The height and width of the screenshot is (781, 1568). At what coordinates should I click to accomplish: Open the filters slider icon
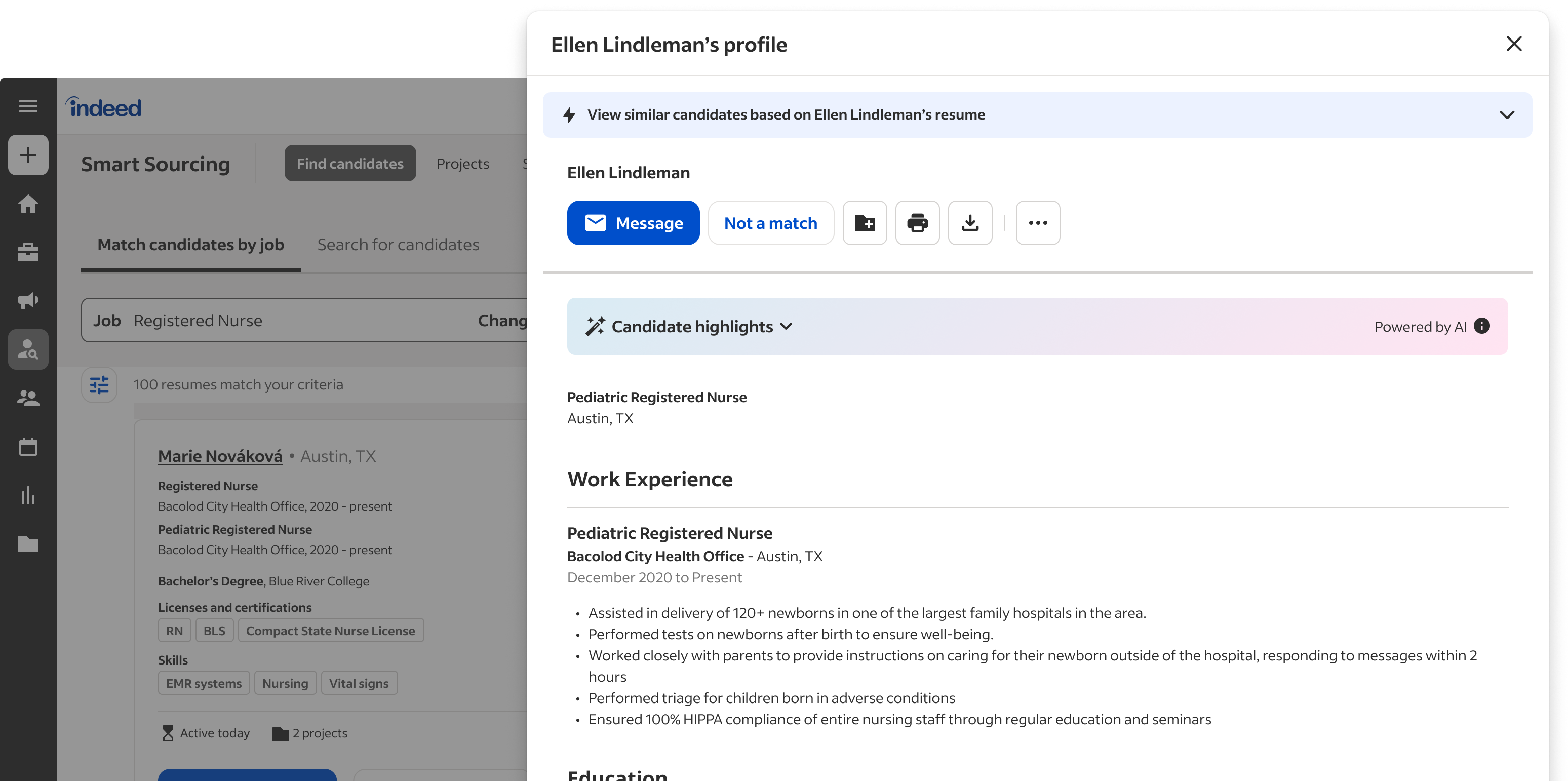99,385
